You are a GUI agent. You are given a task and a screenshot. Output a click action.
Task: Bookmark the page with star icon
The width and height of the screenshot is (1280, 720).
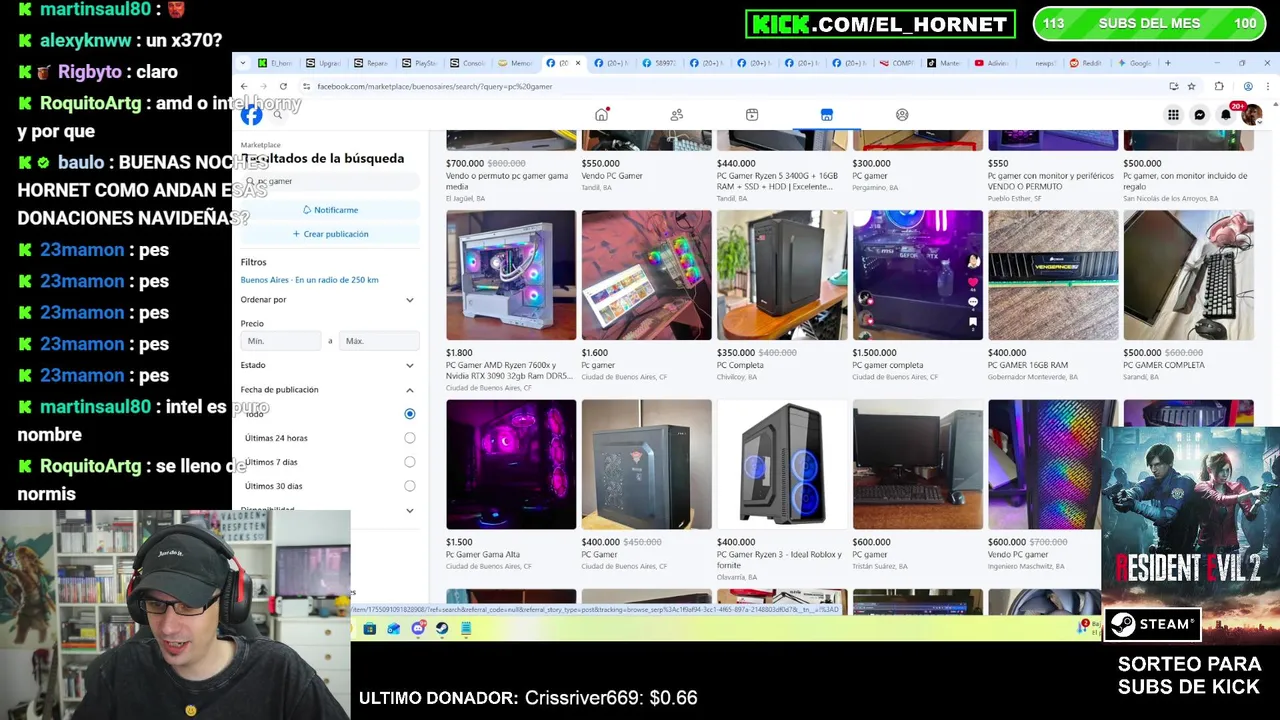1192,86
